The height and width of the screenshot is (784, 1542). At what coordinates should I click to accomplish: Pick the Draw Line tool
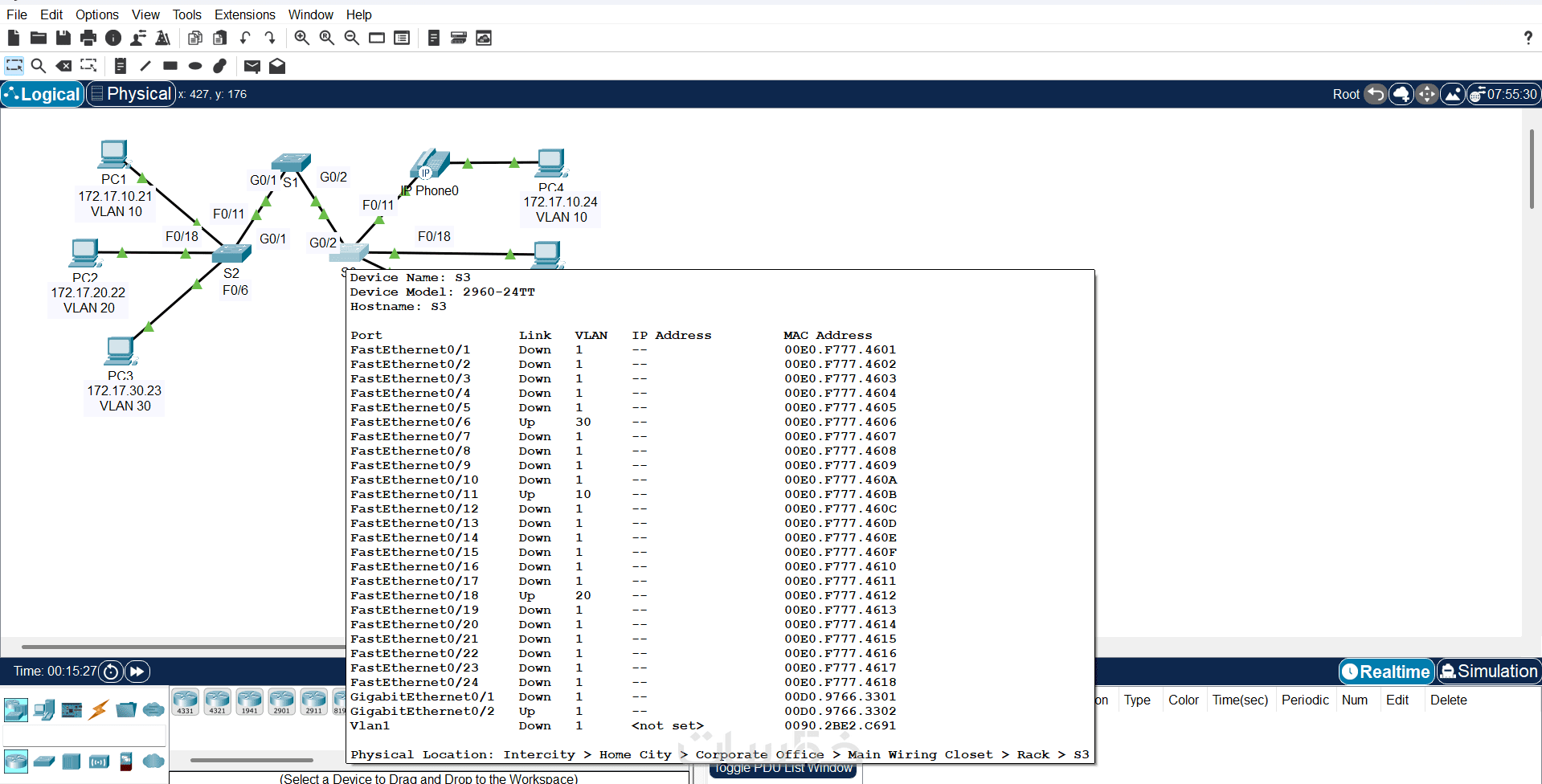pos(145,66)
